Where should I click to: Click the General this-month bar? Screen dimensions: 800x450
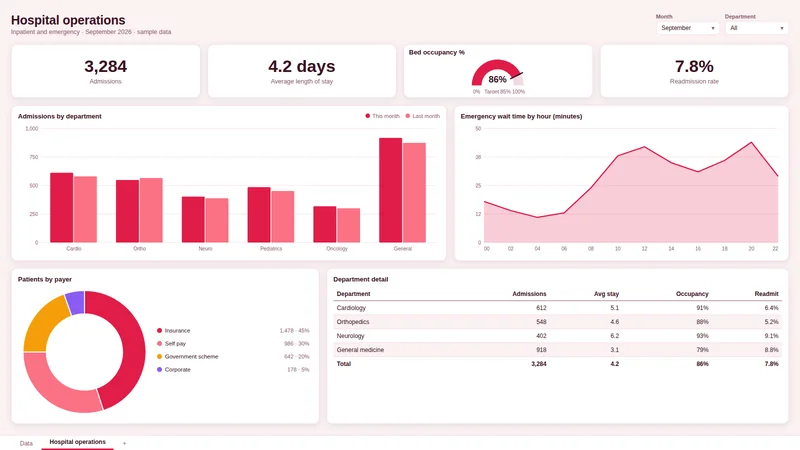point(391,190)
